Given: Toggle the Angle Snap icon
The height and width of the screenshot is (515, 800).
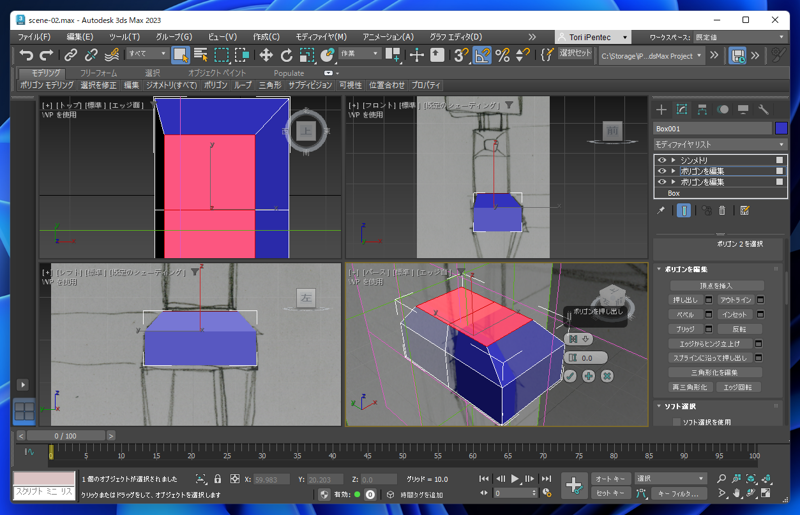Looking at the screenshot, I should point(482,55).
